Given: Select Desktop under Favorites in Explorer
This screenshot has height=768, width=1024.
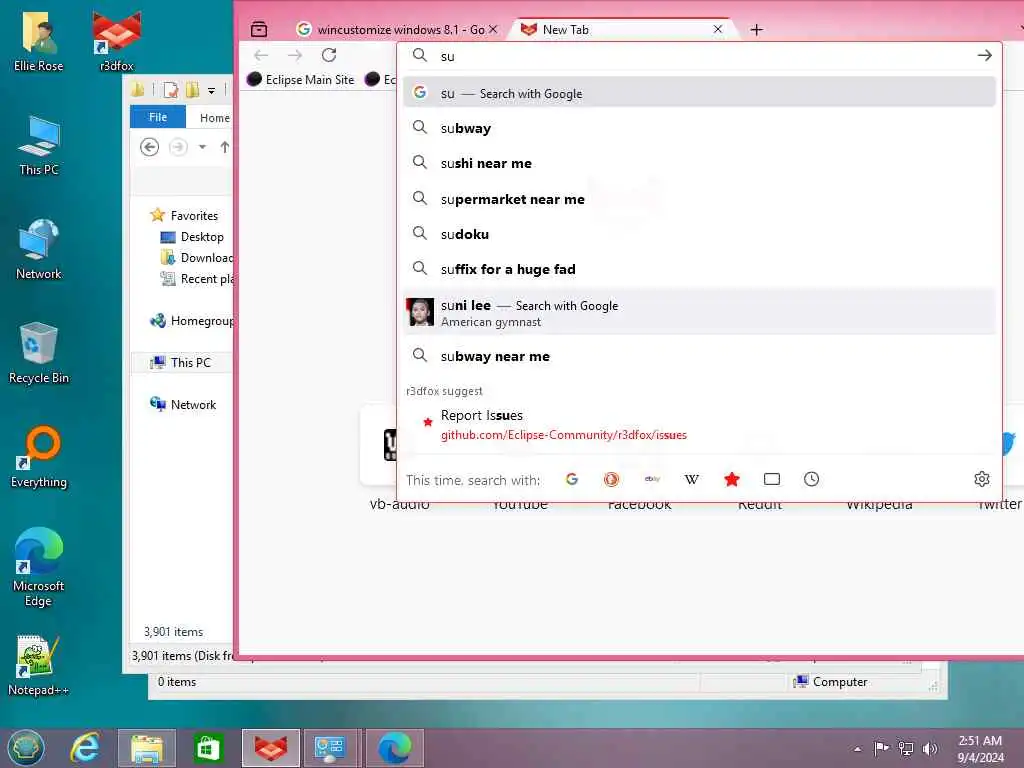Looking at the screenshot, I should 192,236.
